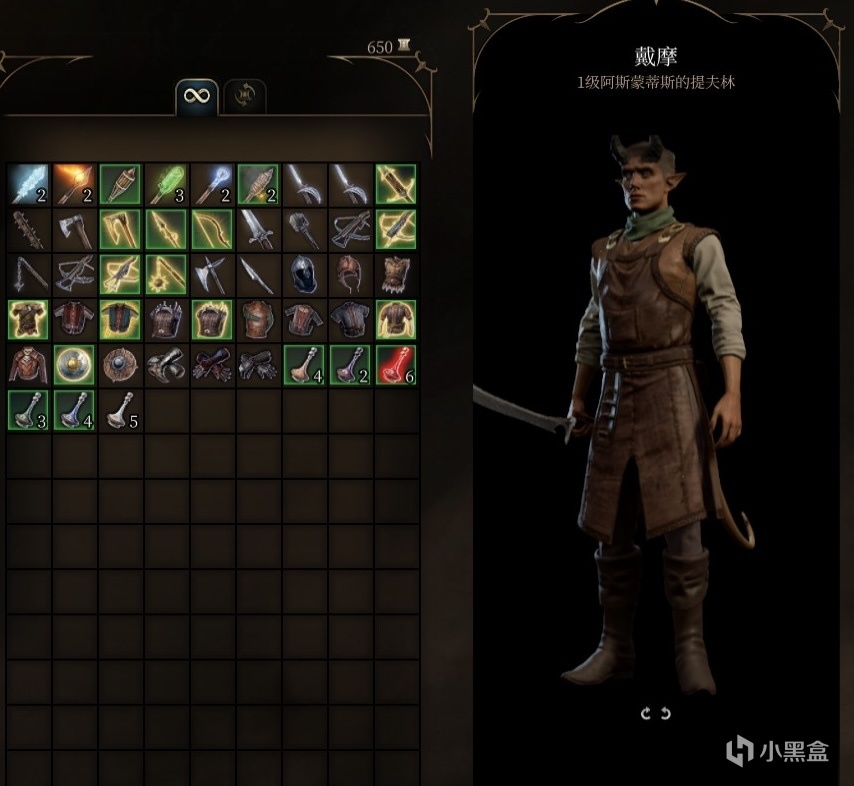Select the dark blue hood helmet

click(304, 275)
